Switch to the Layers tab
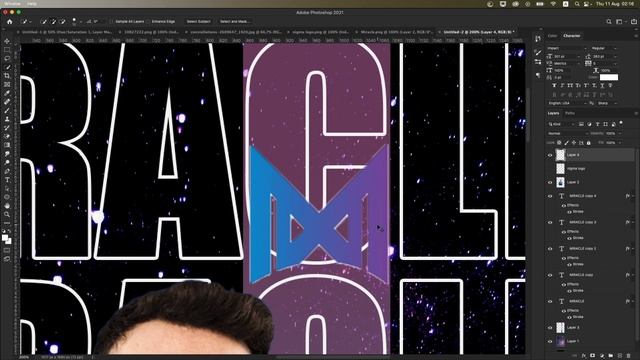The image size is (640, 360). (x=553, y=113)
